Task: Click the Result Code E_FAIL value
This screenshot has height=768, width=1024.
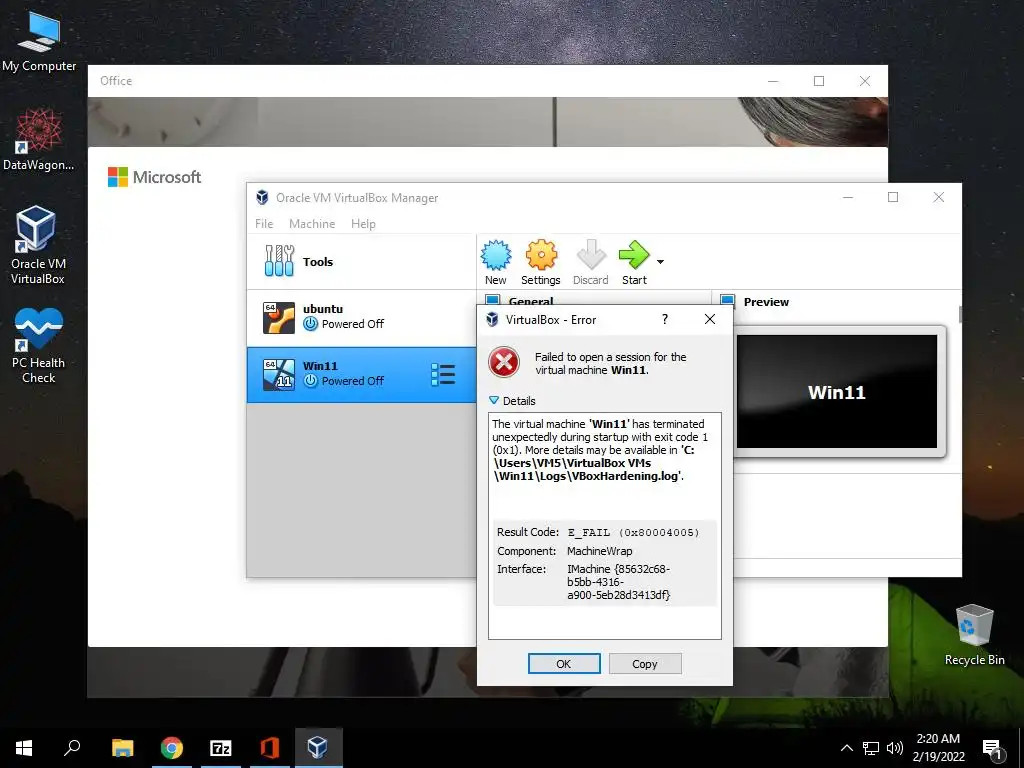Action: 633,532
